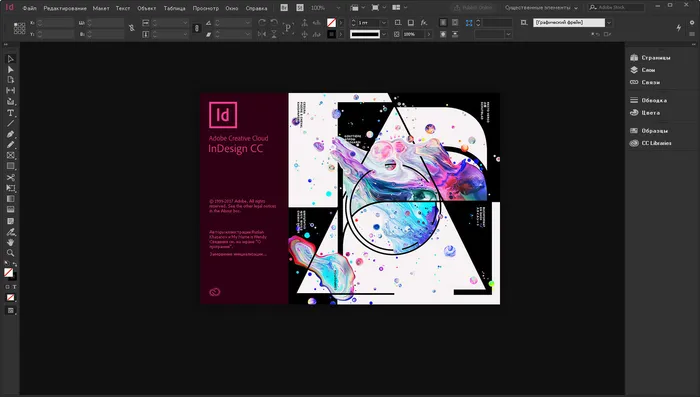Open the arrange documents dropdown
Screen dimensions: 700x397
pos(400,8)
